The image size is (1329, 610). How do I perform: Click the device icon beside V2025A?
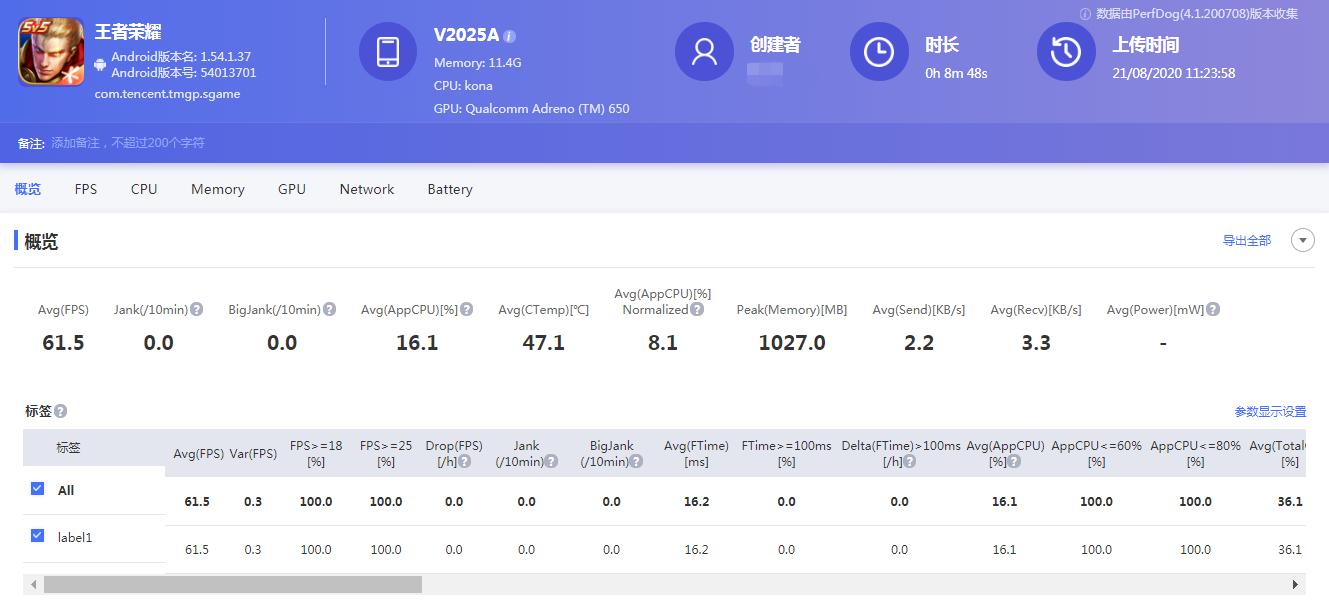click(388, 51)
